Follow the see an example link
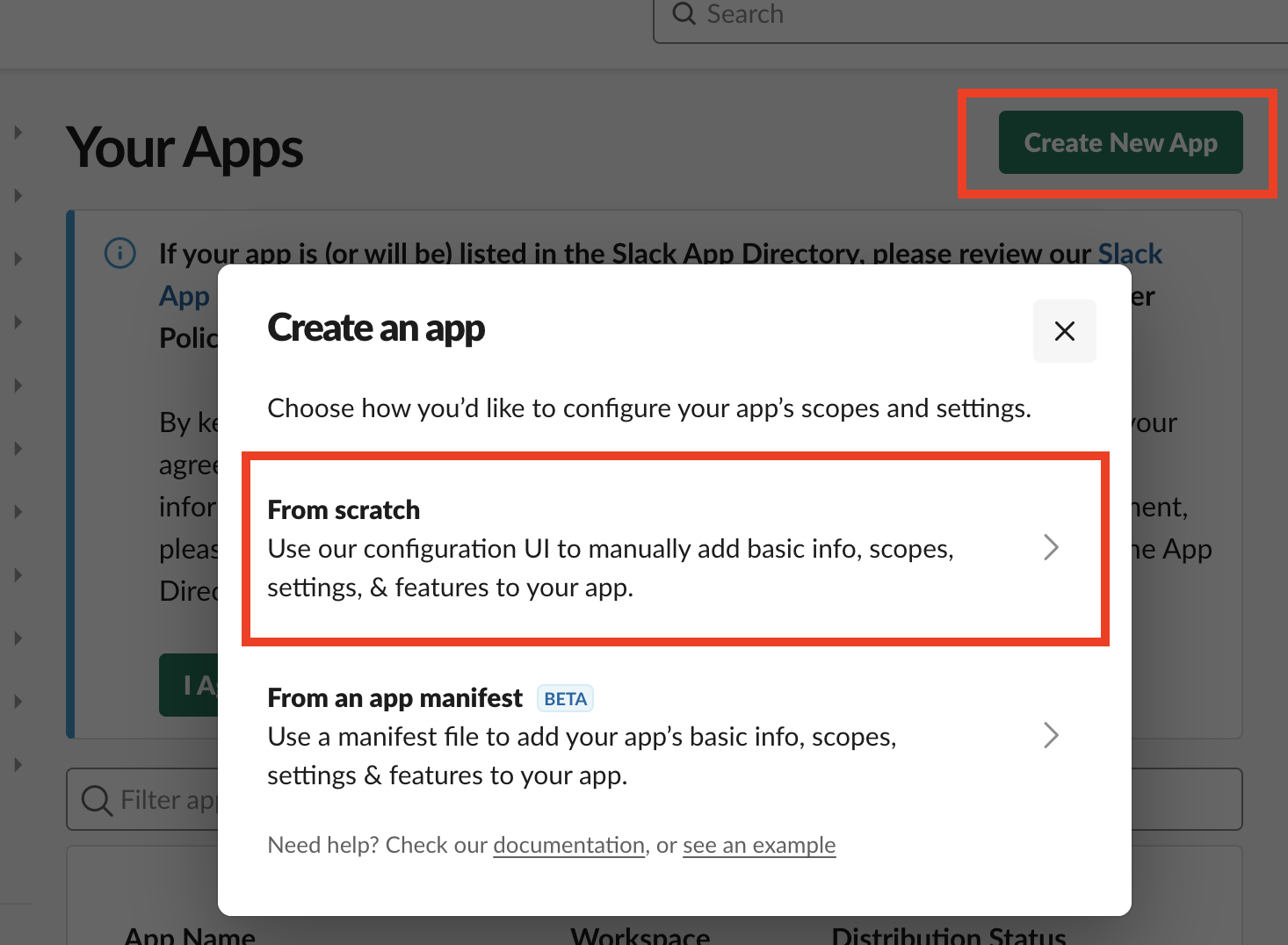 [x=759, y=845]
